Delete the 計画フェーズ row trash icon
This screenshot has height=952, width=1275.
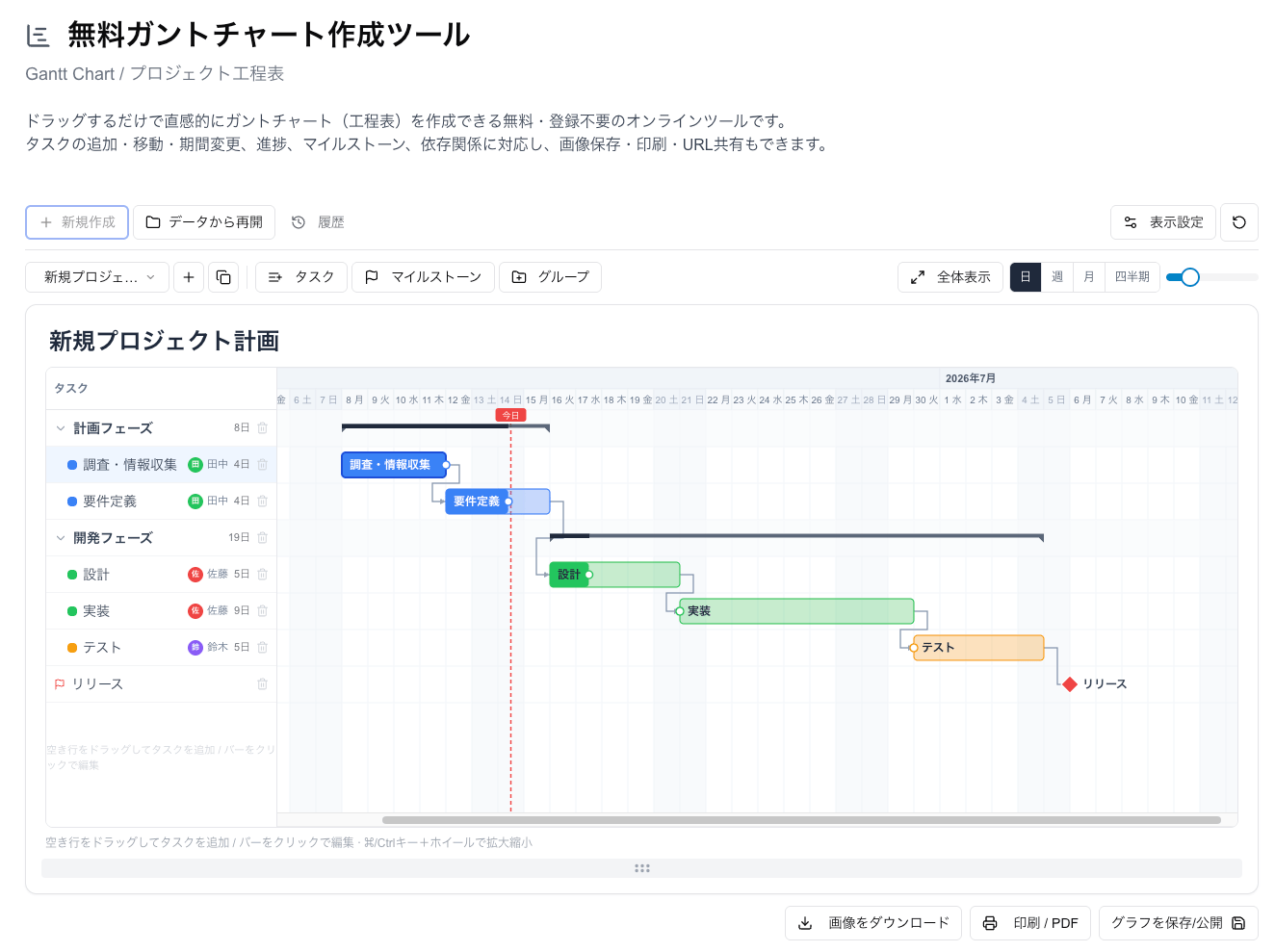262,428
